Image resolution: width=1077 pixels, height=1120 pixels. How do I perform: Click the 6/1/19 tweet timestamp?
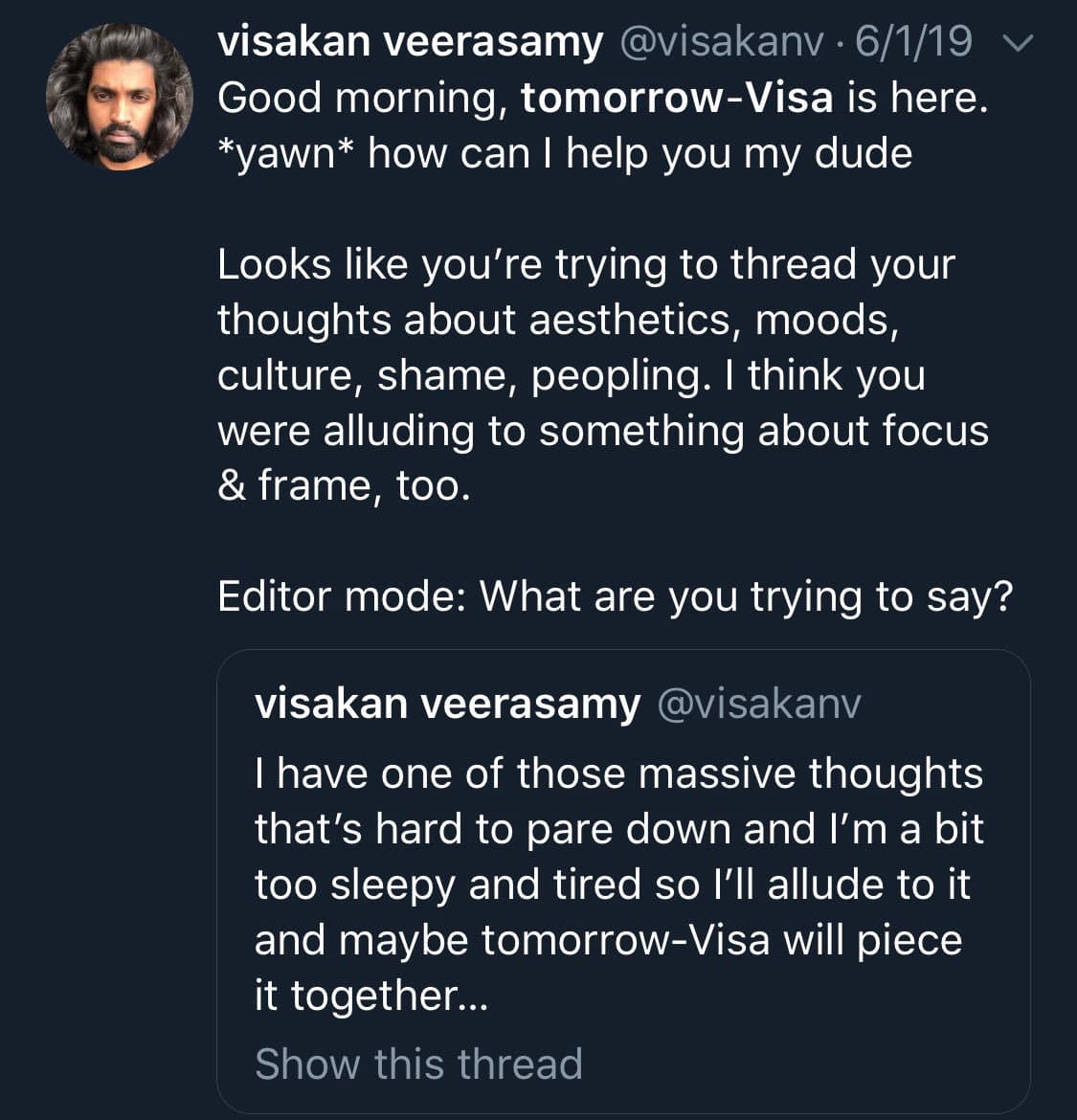[x=914, y=42]
